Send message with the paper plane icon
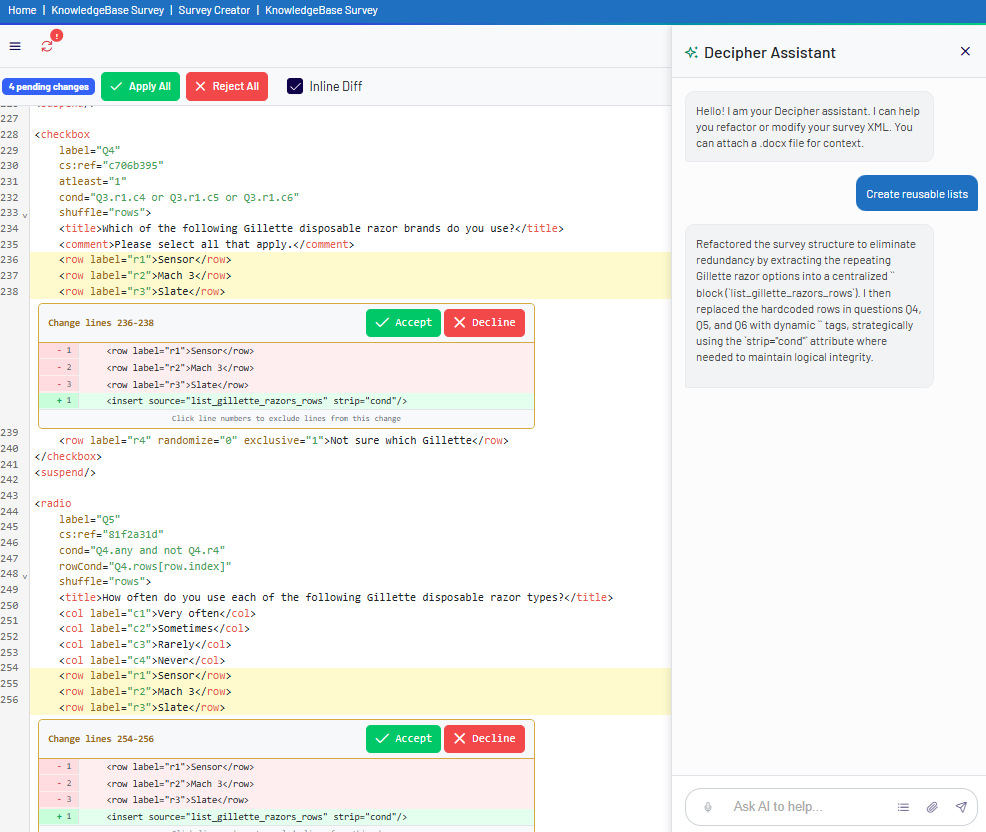 coord(961,807)
